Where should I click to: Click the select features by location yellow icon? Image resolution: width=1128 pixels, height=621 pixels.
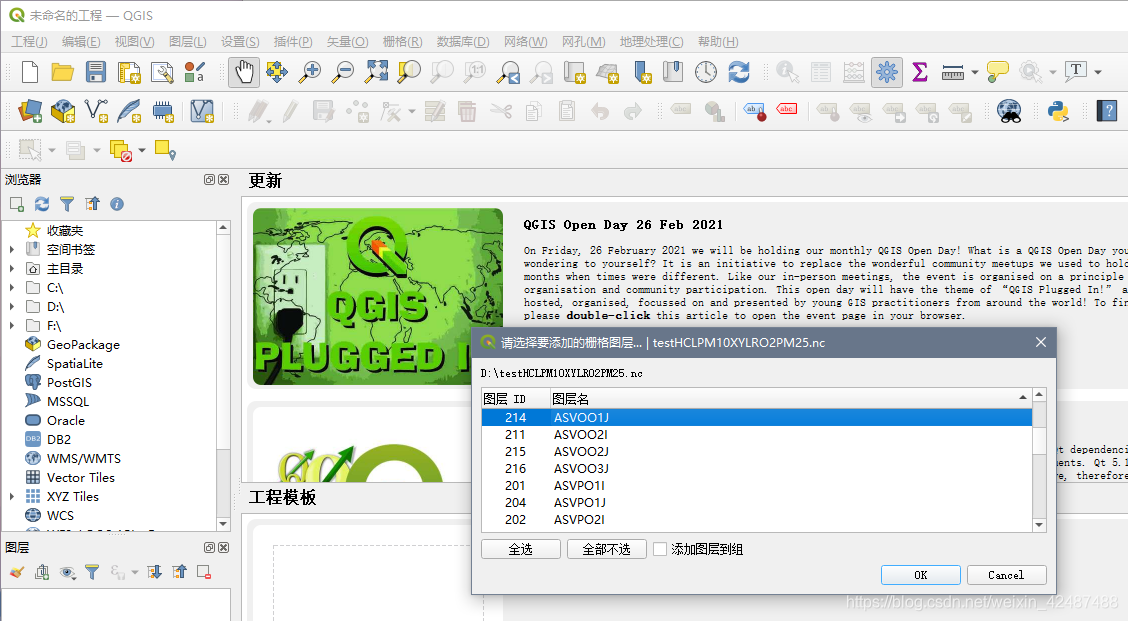click(x=165, y=150)
